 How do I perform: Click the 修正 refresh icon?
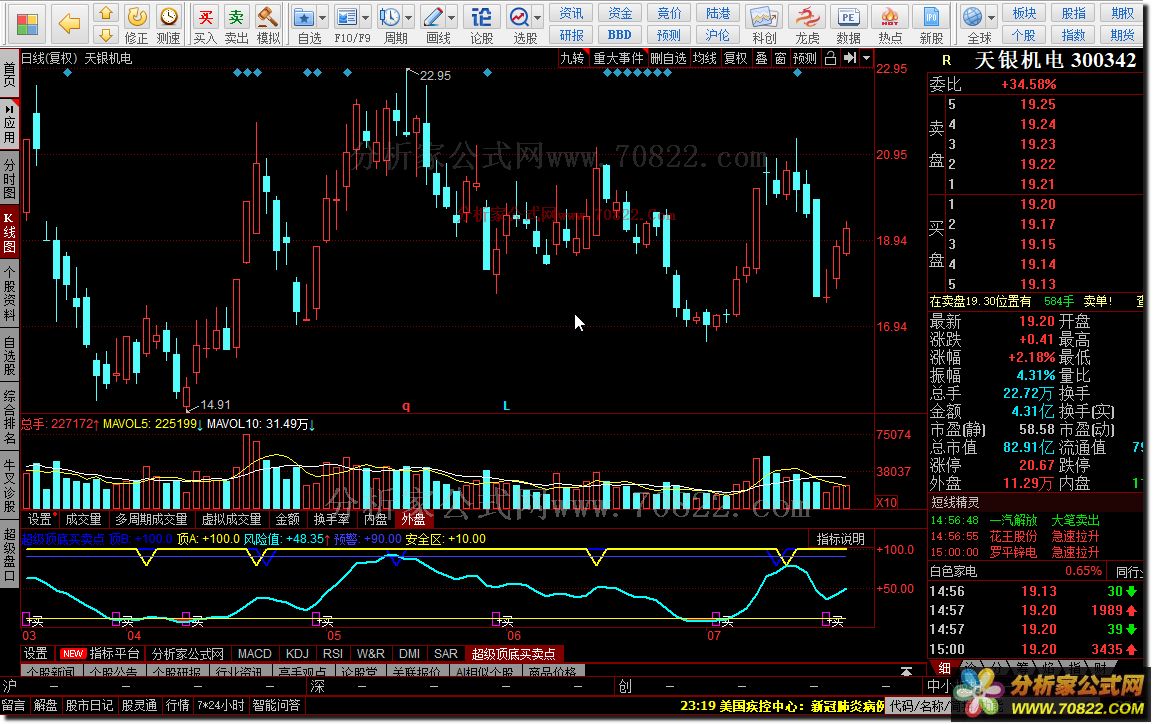tap(137, 16)
